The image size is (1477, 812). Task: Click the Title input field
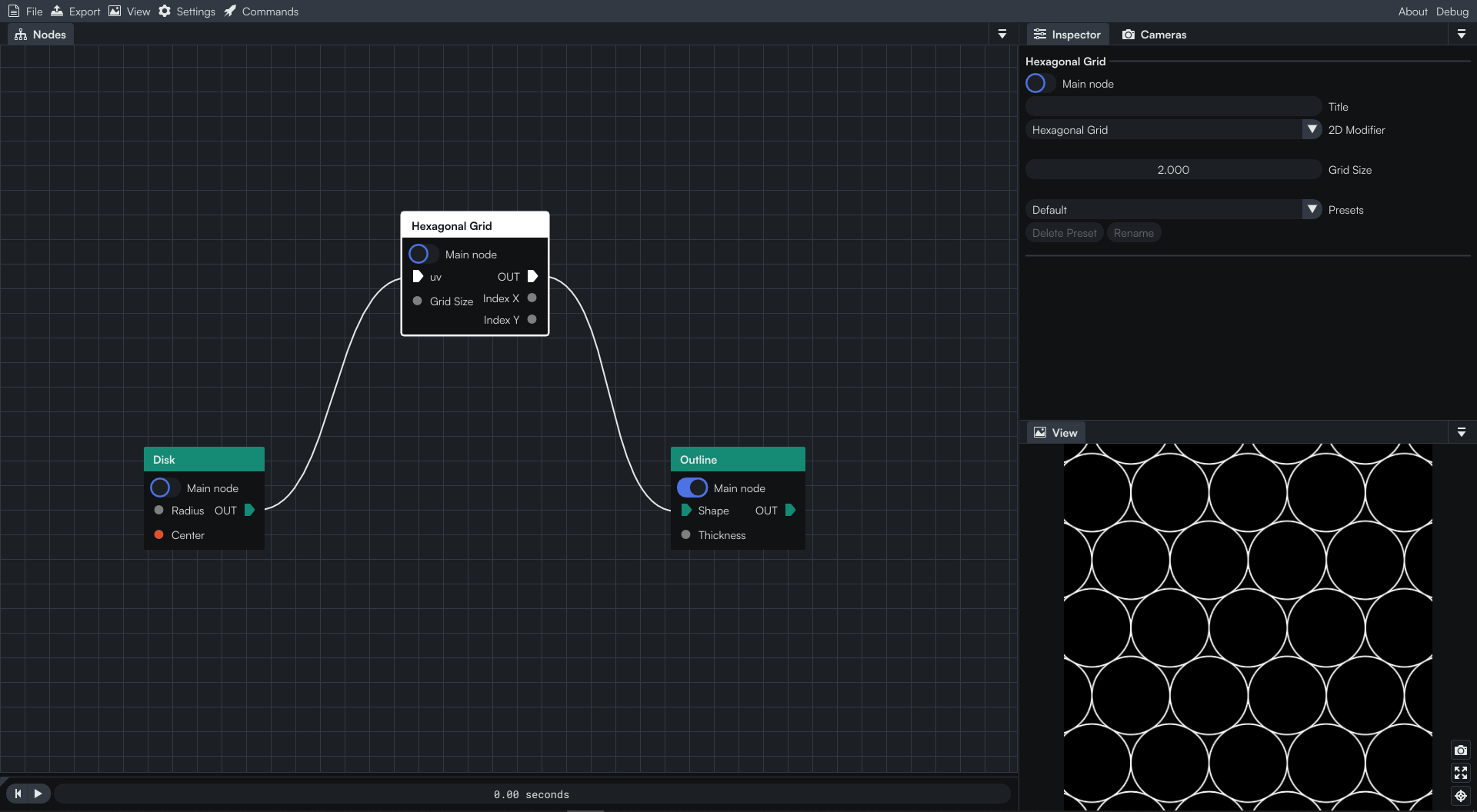(x=1173, y=106)
